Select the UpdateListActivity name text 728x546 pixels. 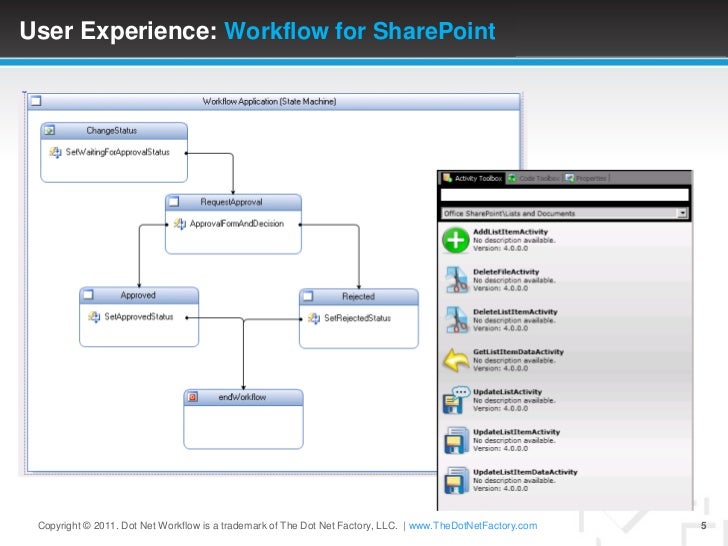[507, 391]
